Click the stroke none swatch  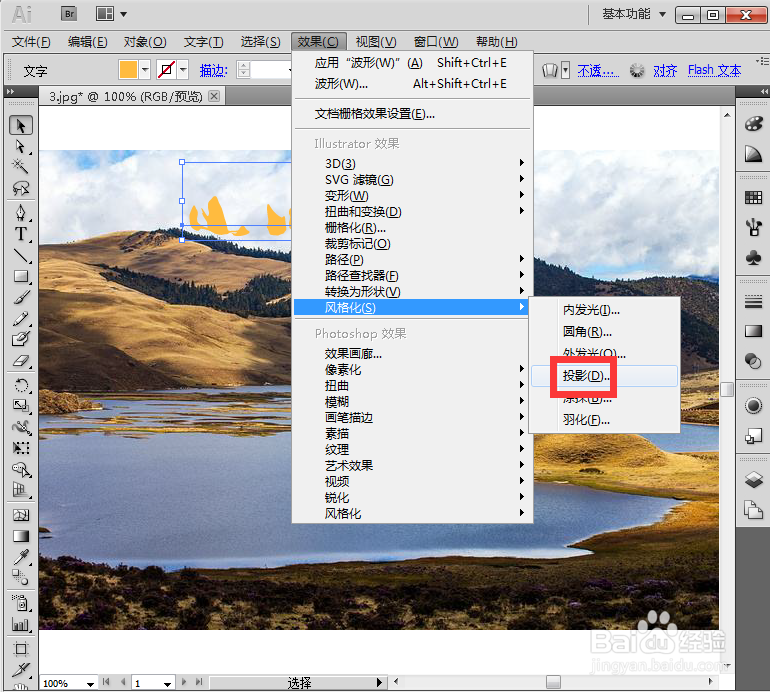(x=166, y=70)
